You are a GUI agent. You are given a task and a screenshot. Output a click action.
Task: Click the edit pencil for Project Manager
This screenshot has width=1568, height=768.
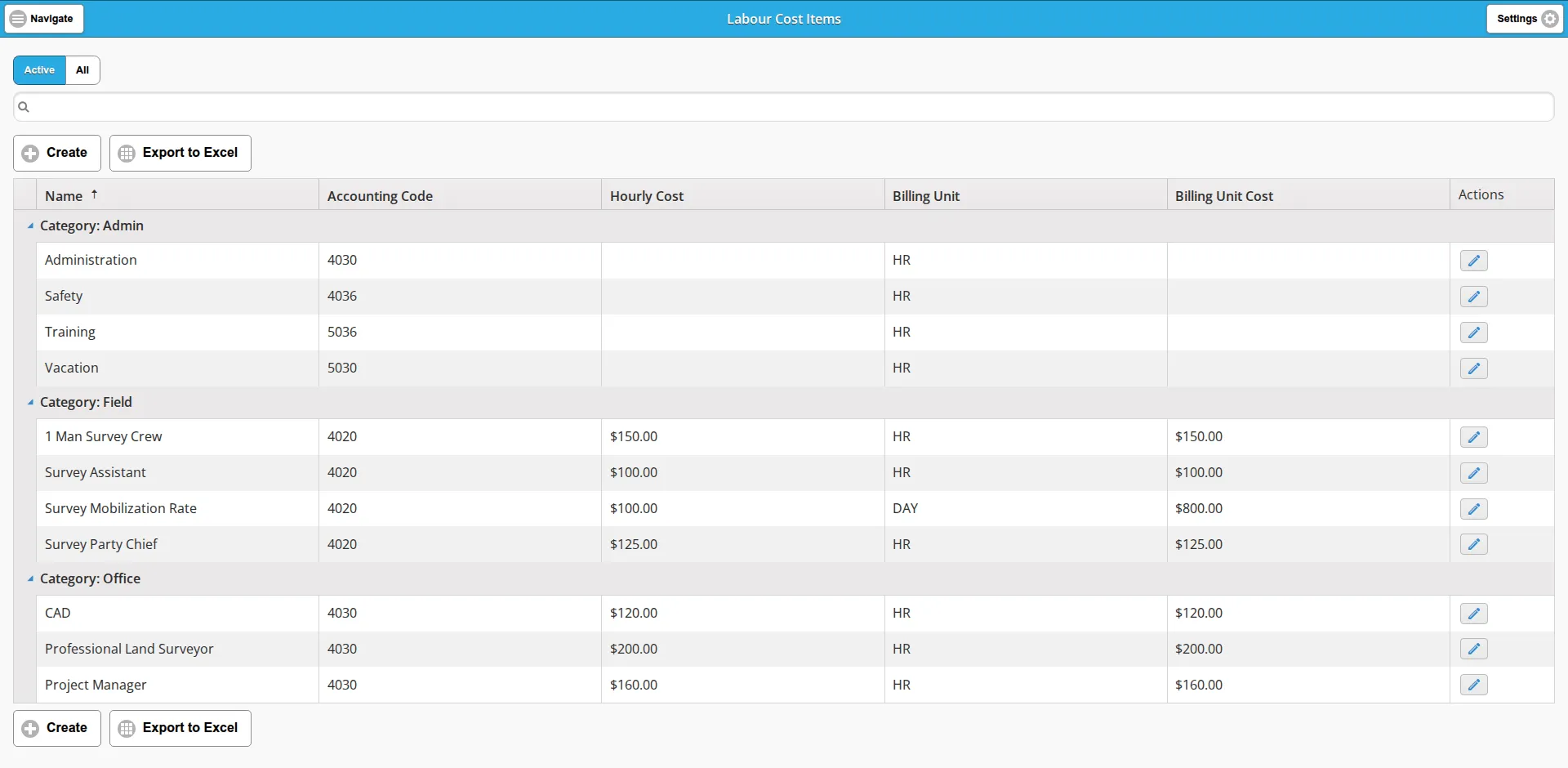[1473, 685]
